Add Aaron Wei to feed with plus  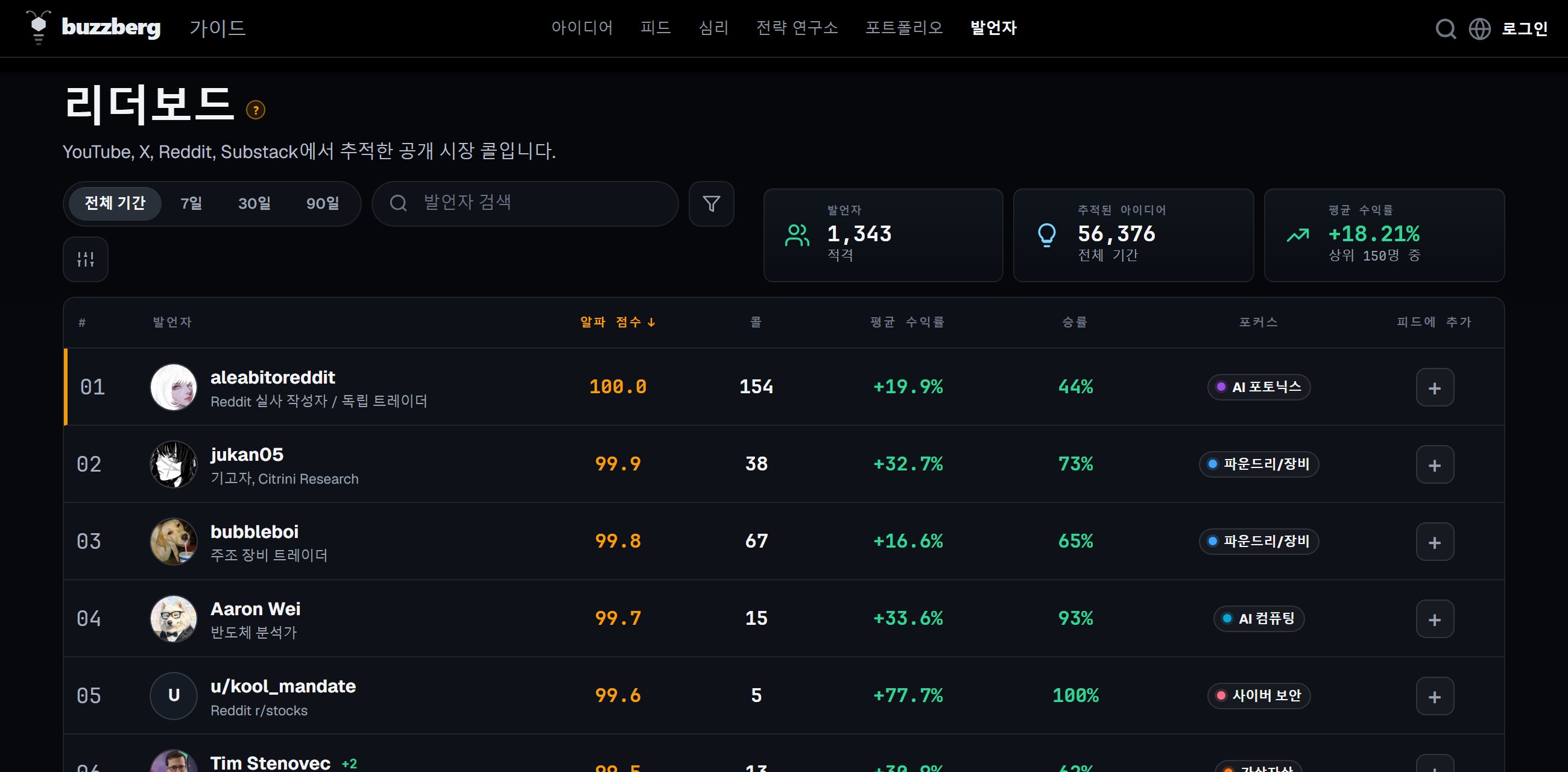(1435, 619)
